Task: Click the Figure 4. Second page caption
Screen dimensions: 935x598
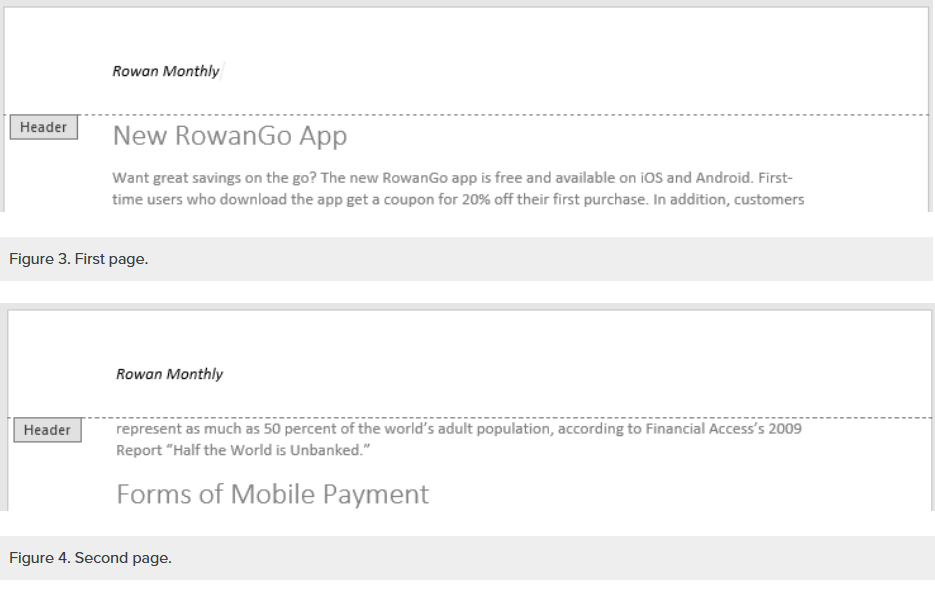Action: point(90,558)
